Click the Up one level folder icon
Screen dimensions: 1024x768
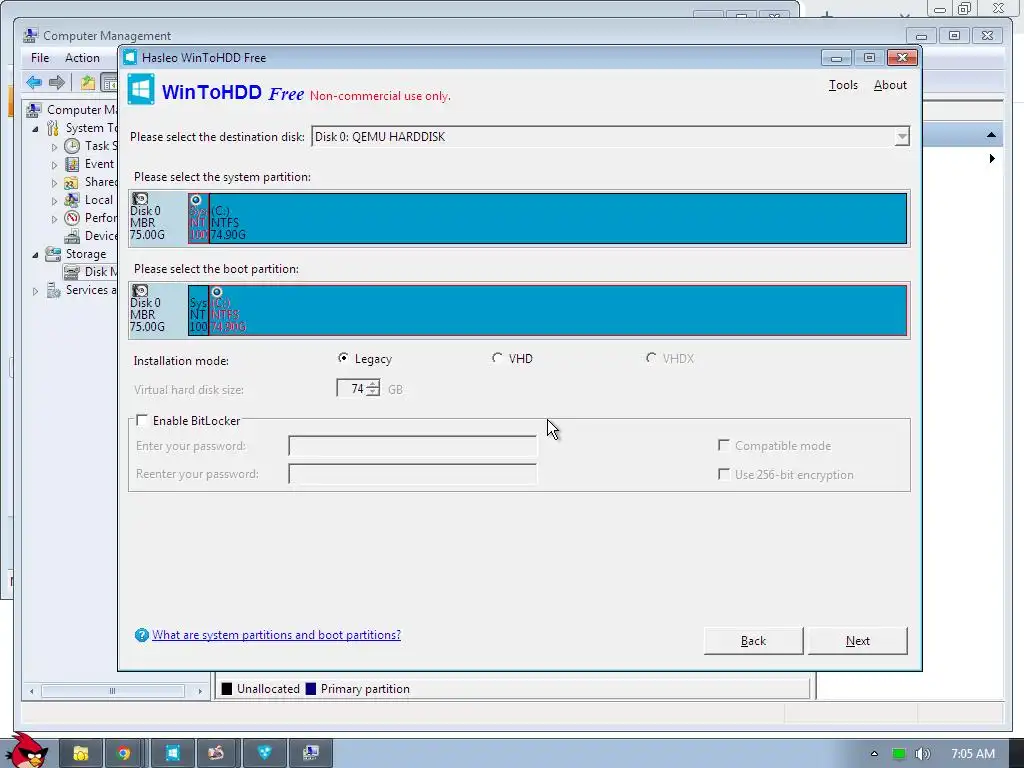point(88,82)
